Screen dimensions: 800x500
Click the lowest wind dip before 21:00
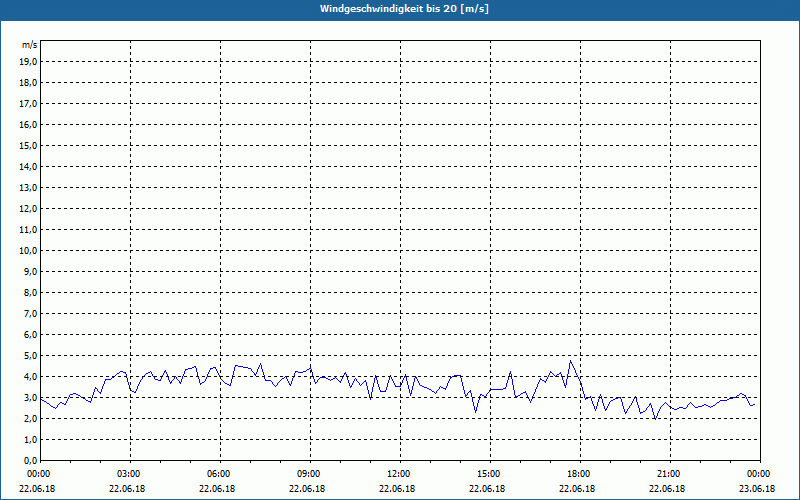click(x=656, y=419)
